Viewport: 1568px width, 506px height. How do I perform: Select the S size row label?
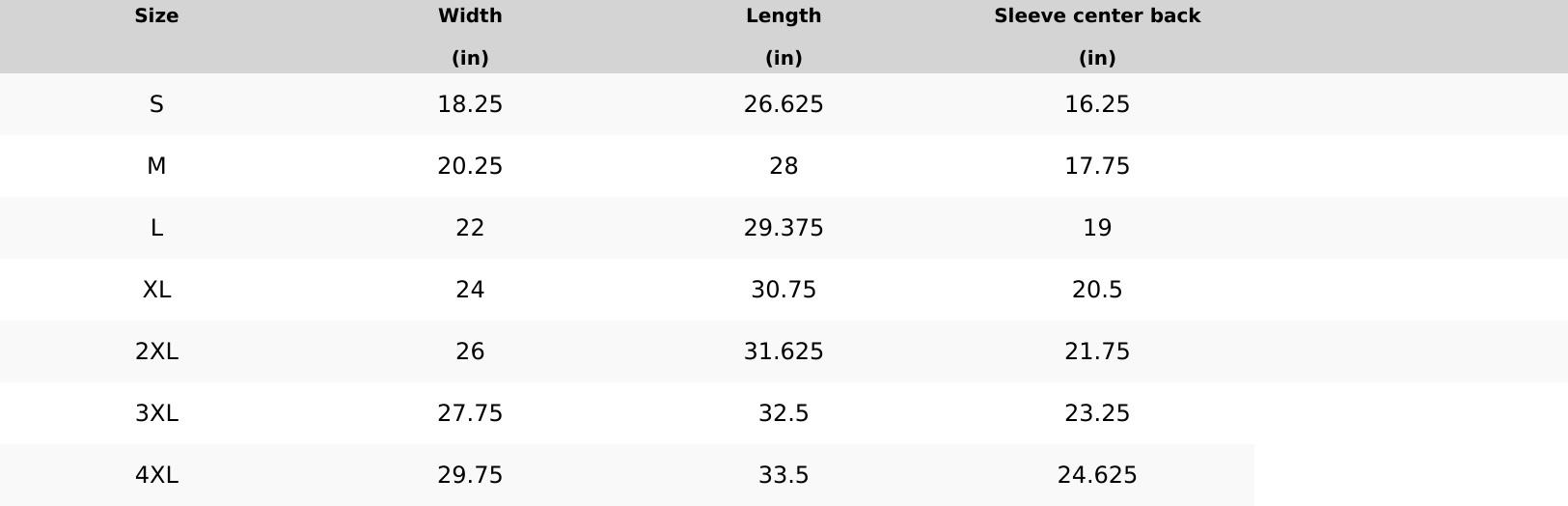156,104
